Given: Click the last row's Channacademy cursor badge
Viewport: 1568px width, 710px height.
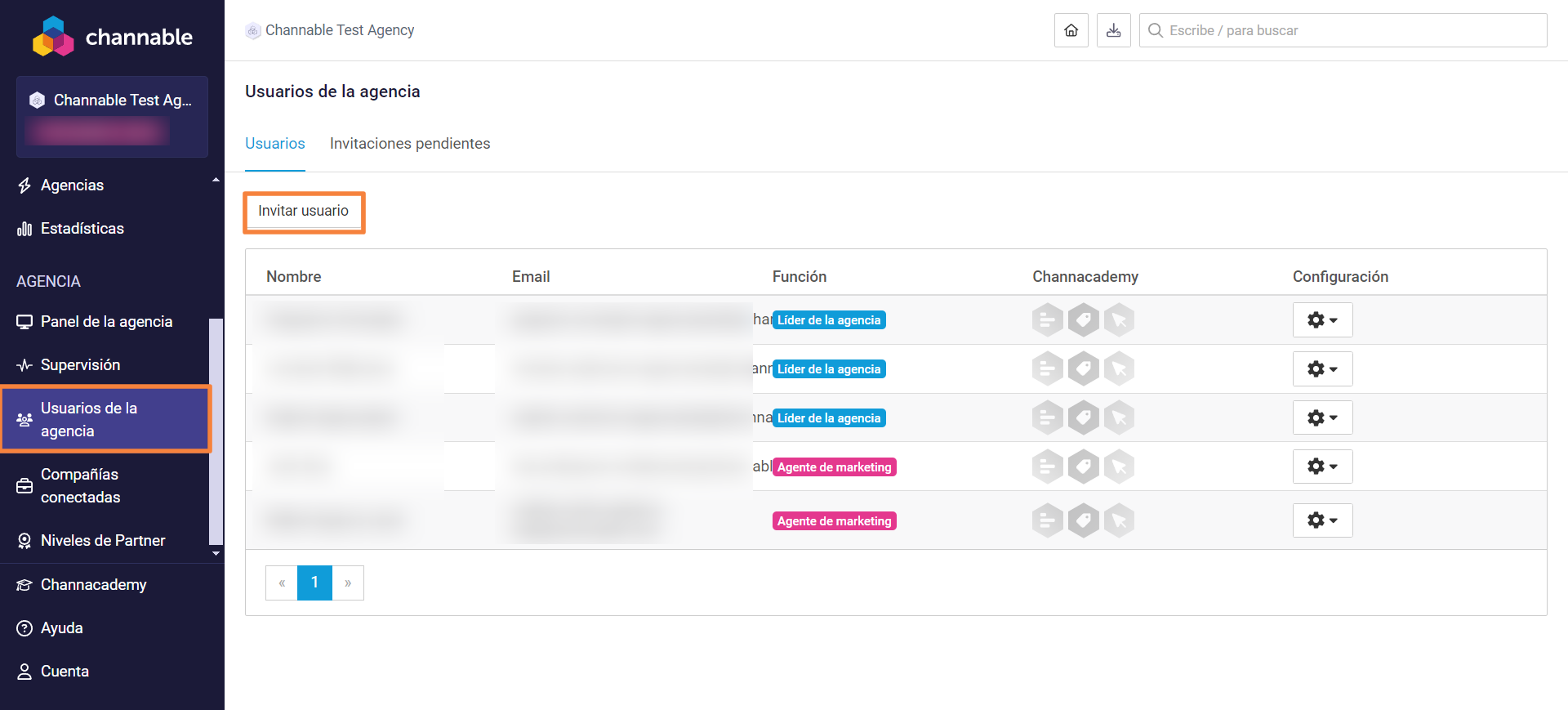Looking at the screenshot, I should [x=1119, y=520].
